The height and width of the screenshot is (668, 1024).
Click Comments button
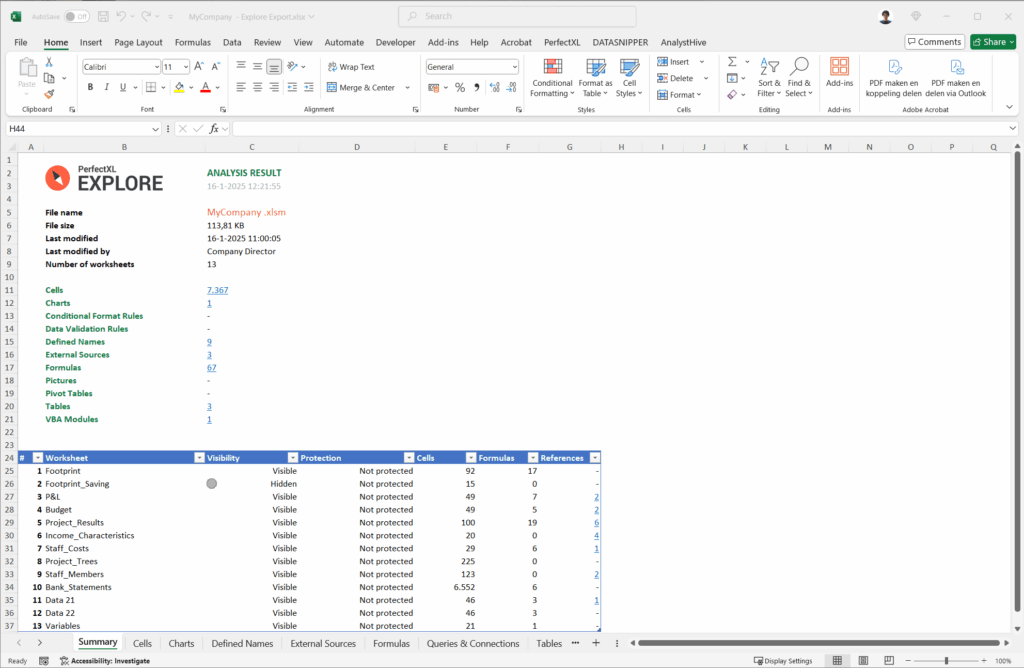935,42
